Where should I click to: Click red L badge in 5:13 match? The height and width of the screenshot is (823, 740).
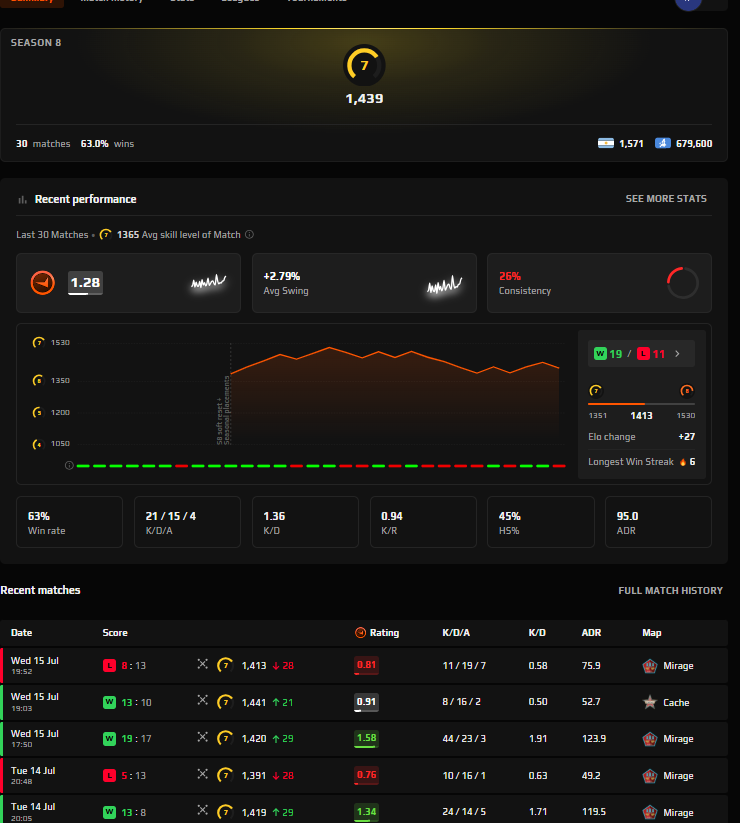(x=109, y=775)
